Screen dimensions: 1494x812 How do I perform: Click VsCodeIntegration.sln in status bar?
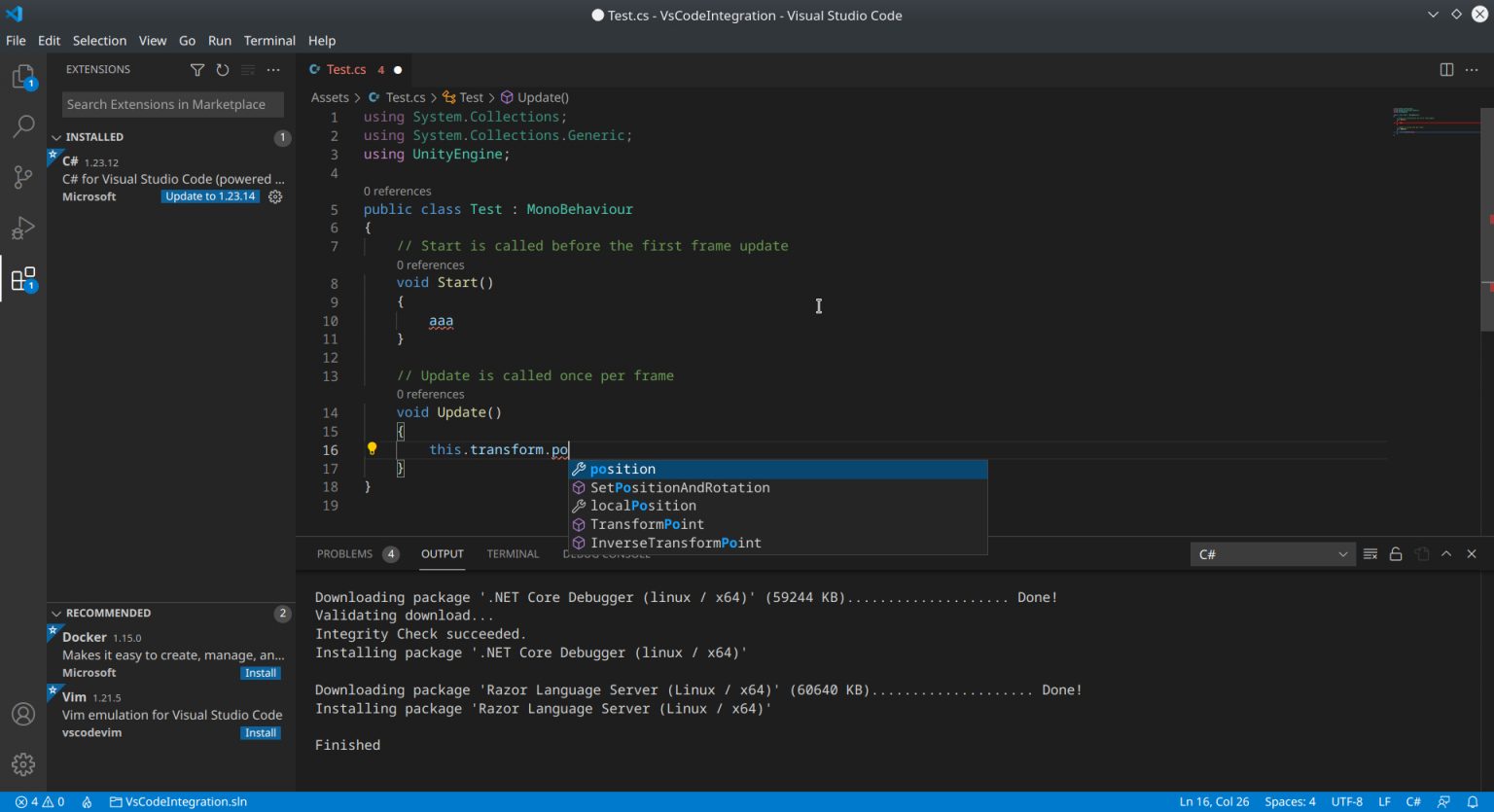click(178, 802)
